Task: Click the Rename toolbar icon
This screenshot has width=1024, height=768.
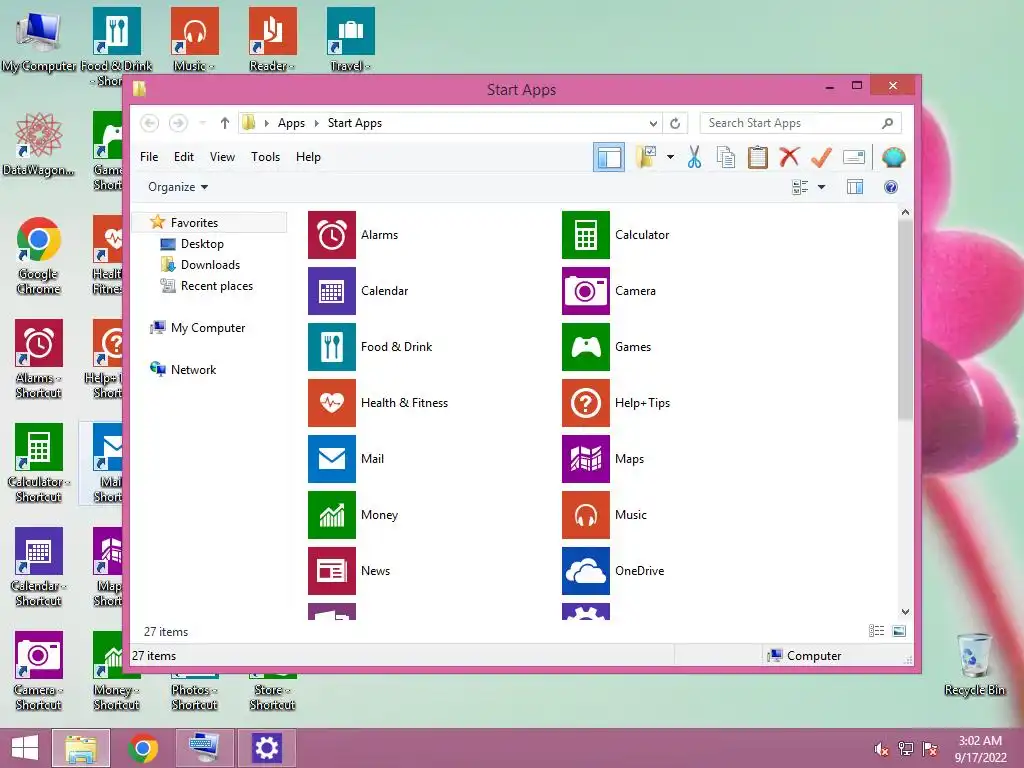Action: (854, 157)
